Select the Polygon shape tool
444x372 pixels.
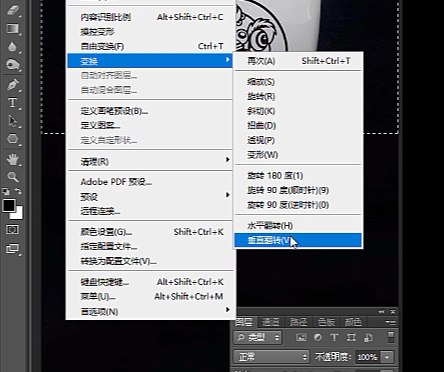pos(13,139)
